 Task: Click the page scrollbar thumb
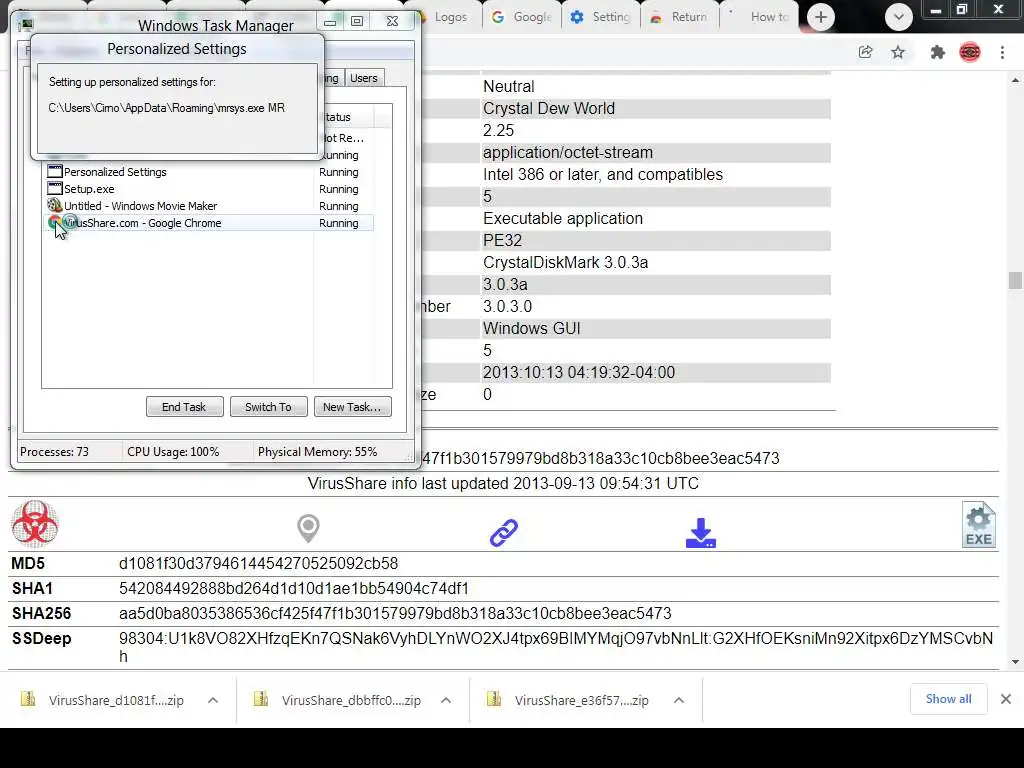click(1015, 281)
